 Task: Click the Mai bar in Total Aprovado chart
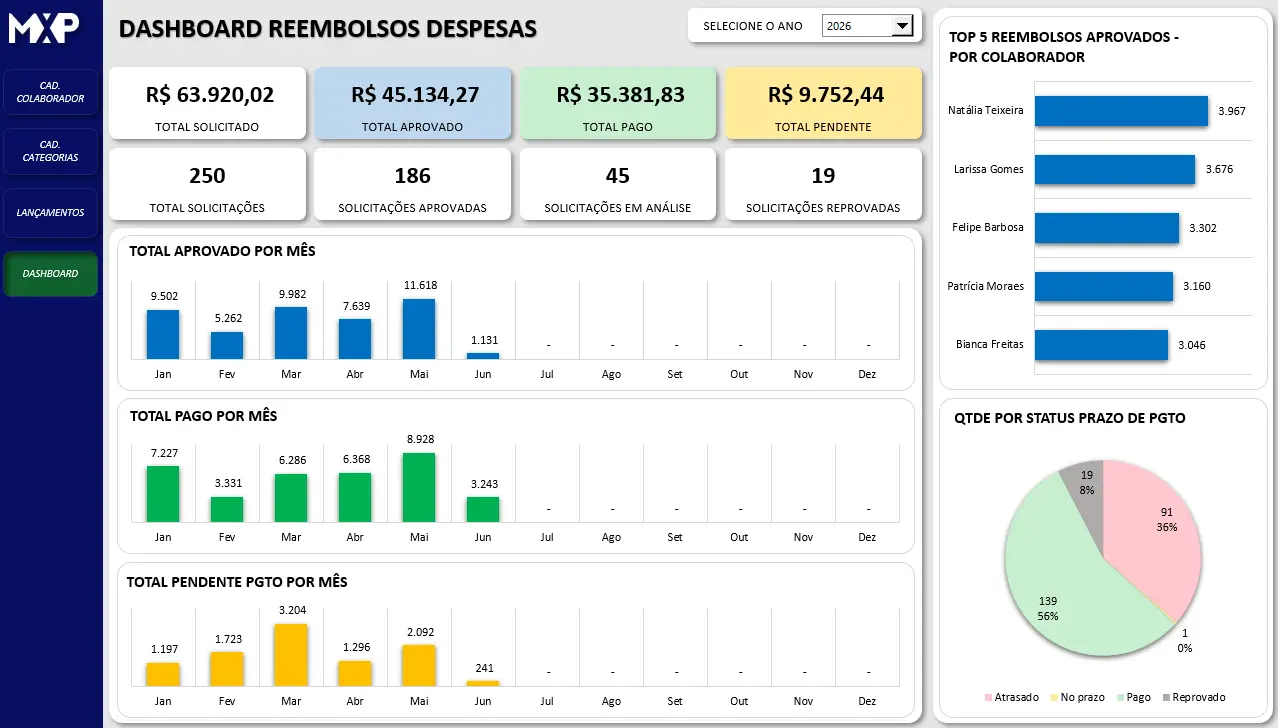pyautogui.click(x=419, y=329)
